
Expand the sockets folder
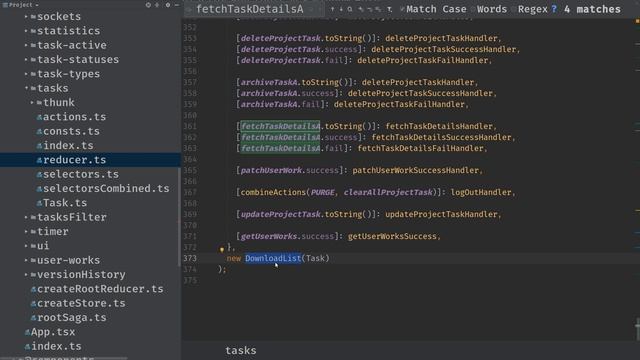[x=26, y=17]
